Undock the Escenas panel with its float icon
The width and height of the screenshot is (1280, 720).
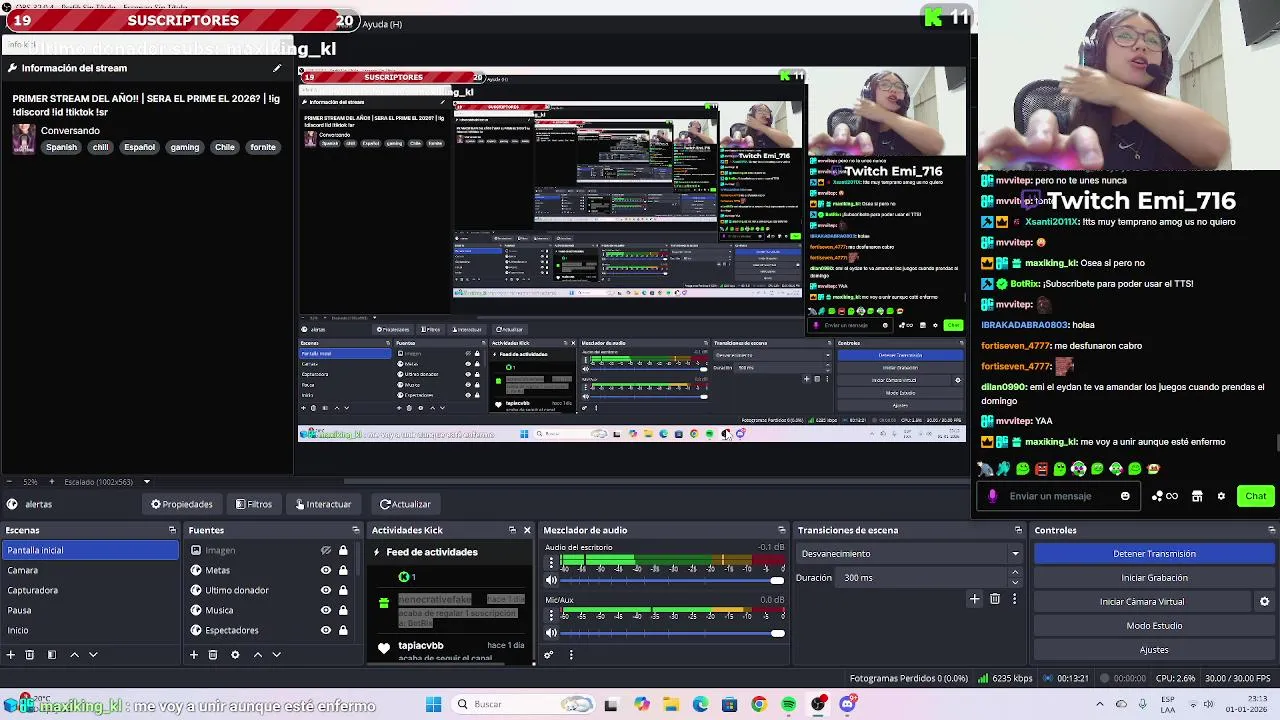pos(172,530)
